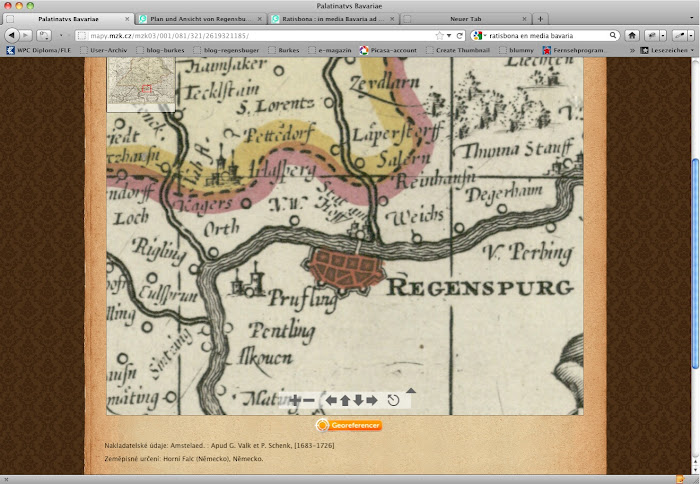Screen dimensions: 700x484
Task: Open the Google search engine selector
Action: pos(479,35)
